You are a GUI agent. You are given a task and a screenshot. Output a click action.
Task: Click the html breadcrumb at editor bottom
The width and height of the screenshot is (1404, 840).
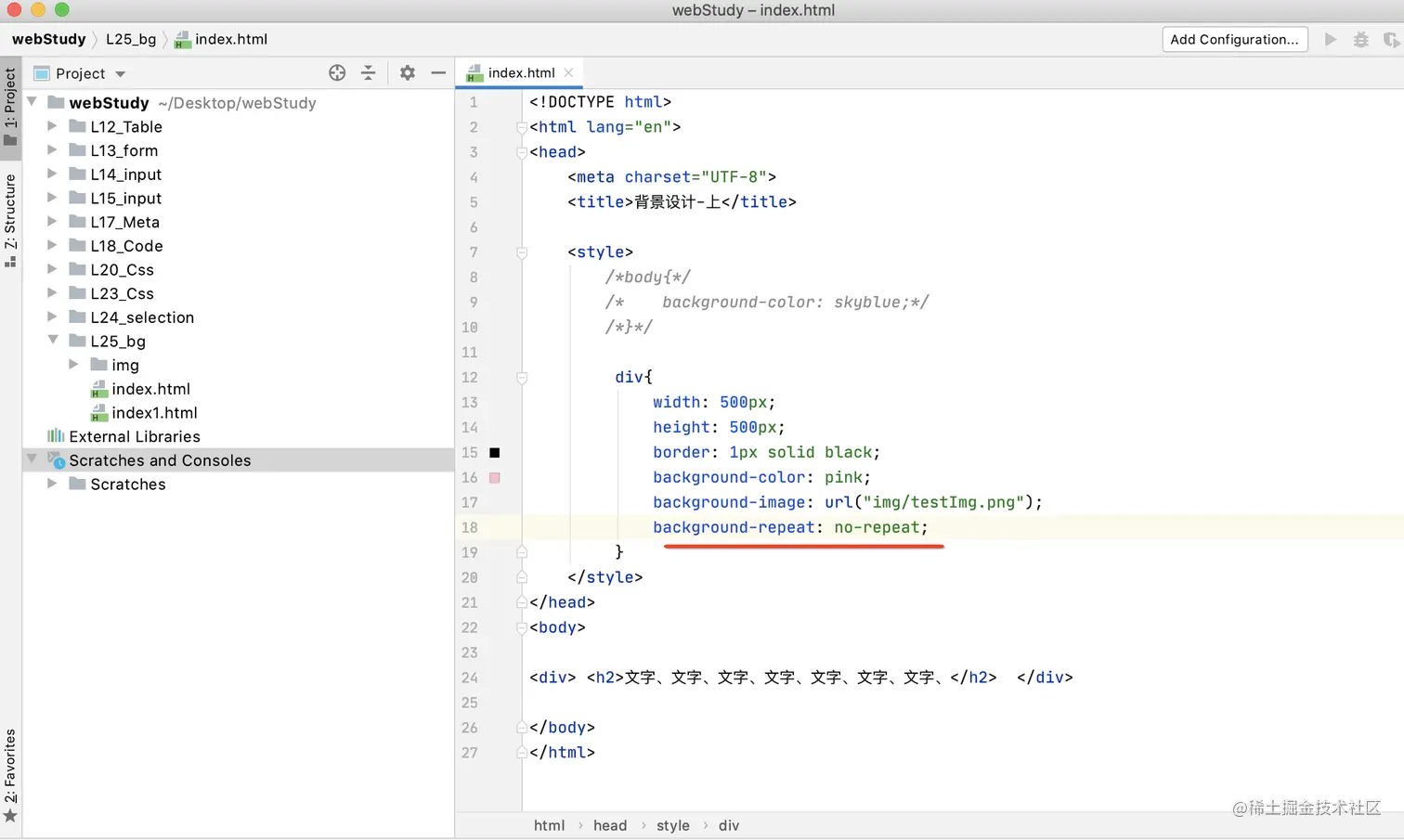(549, 825)
